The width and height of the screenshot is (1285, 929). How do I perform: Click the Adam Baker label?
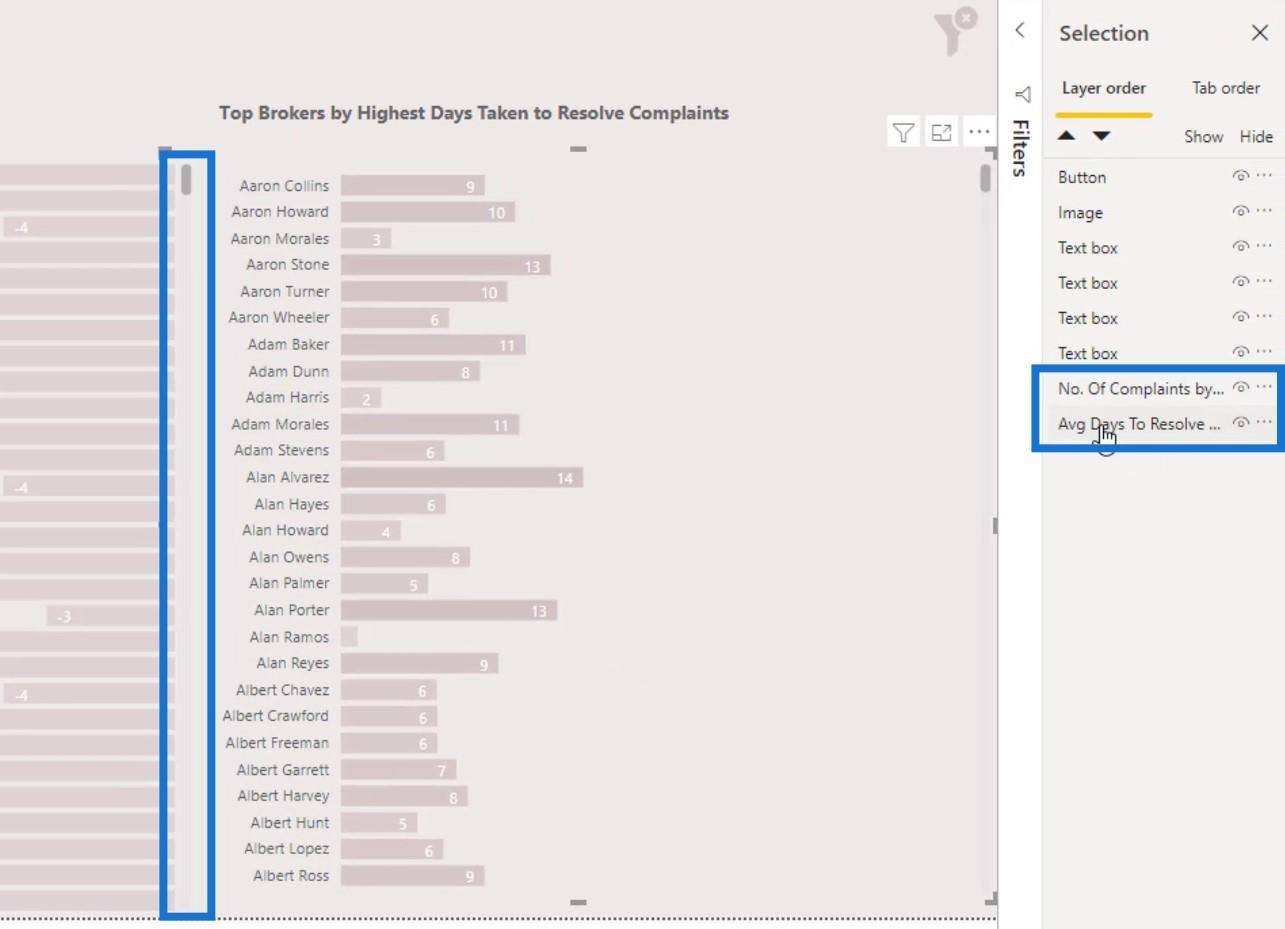point(288,344)
